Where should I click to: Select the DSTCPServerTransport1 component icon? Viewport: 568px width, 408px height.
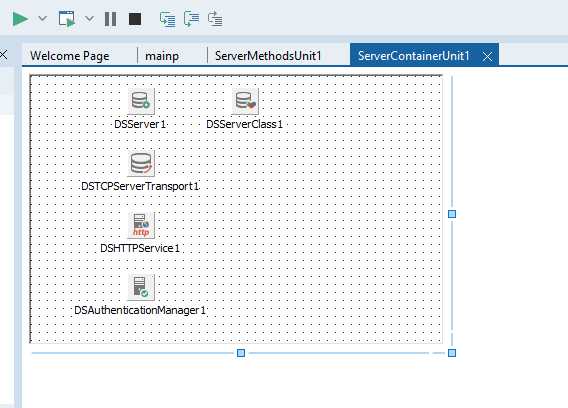(141, 163)
